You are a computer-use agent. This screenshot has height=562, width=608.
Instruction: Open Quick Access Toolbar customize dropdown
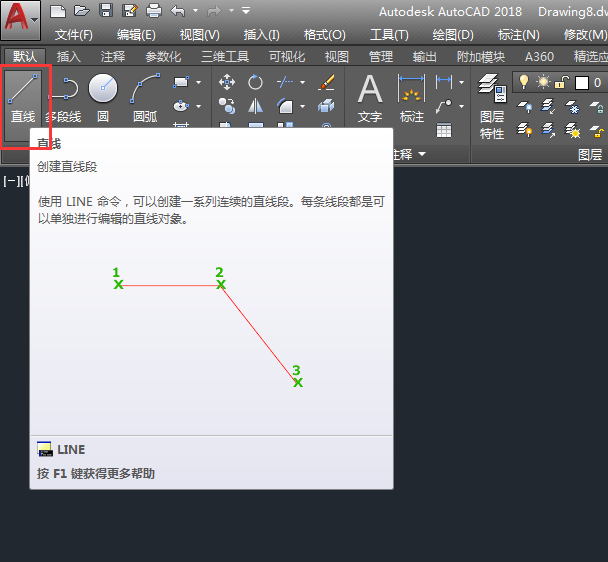coord(246,11)
